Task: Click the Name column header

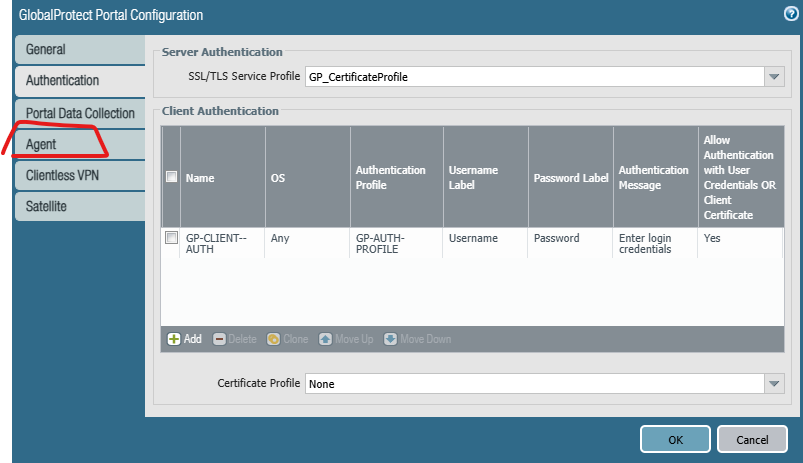Action: pos(222,177)
